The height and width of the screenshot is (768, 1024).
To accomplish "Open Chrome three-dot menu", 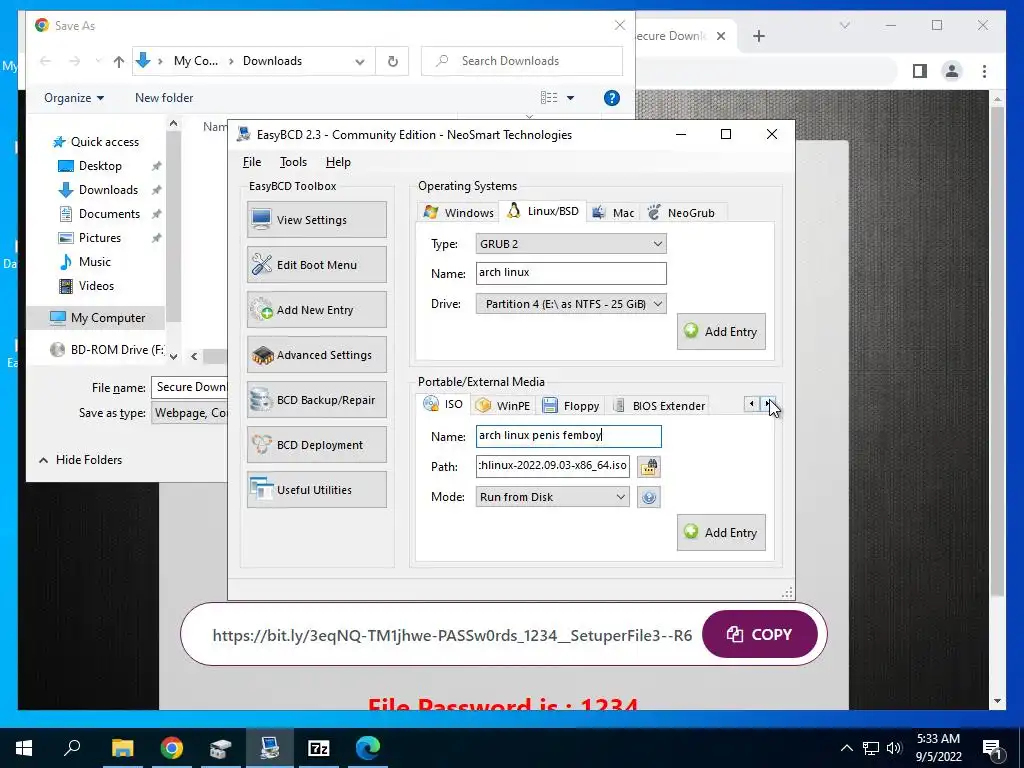I will point(984,71).
